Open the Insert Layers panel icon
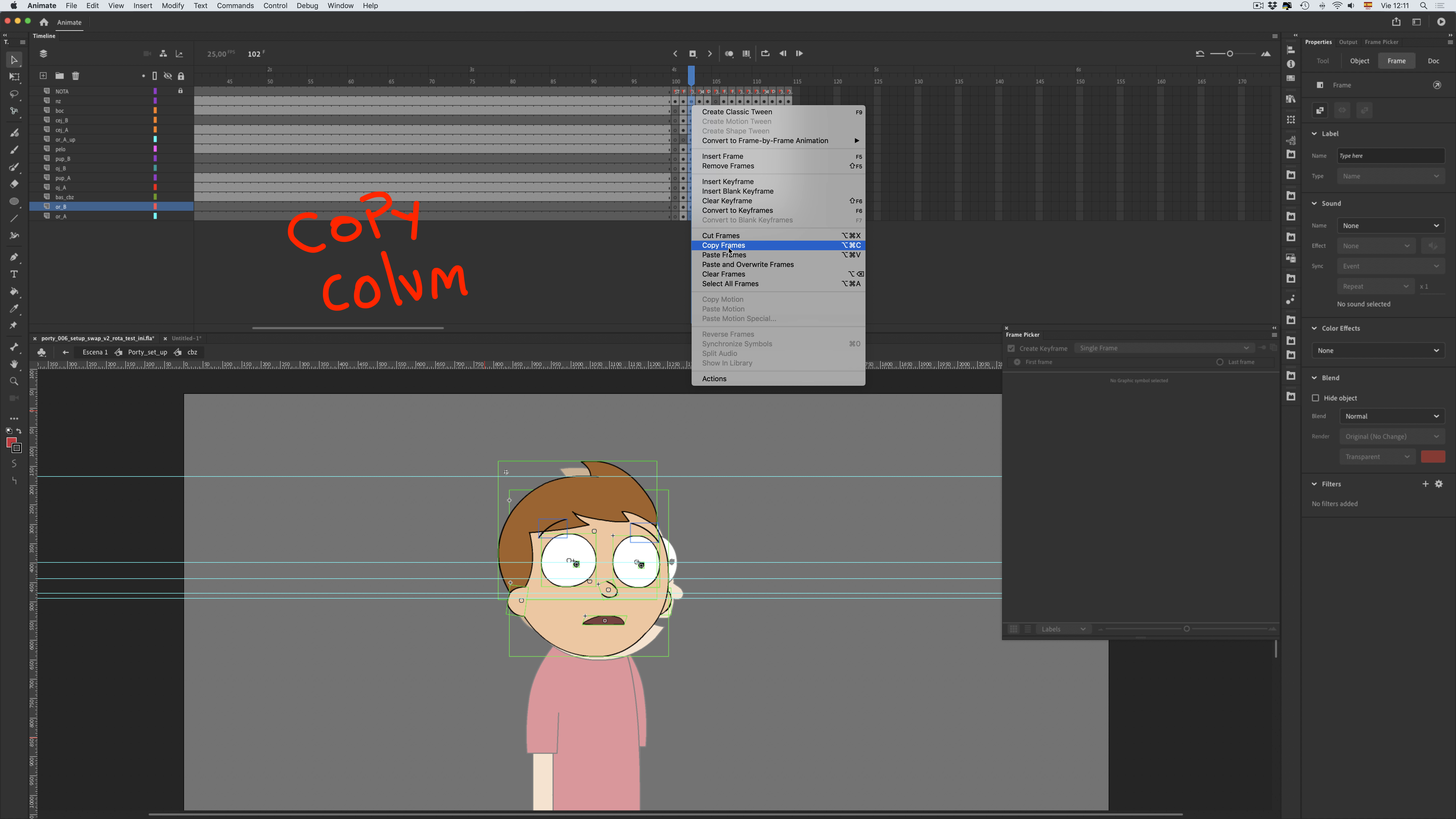 (43, 76)
